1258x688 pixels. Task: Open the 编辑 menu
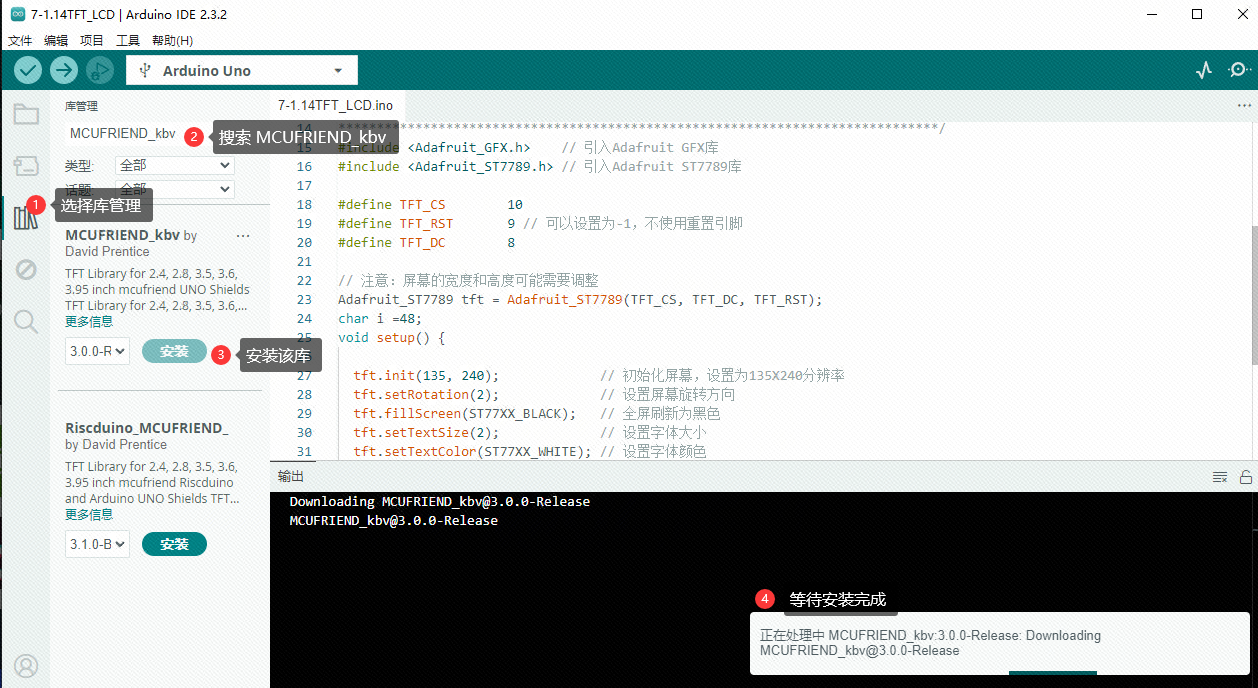[56, 40]
